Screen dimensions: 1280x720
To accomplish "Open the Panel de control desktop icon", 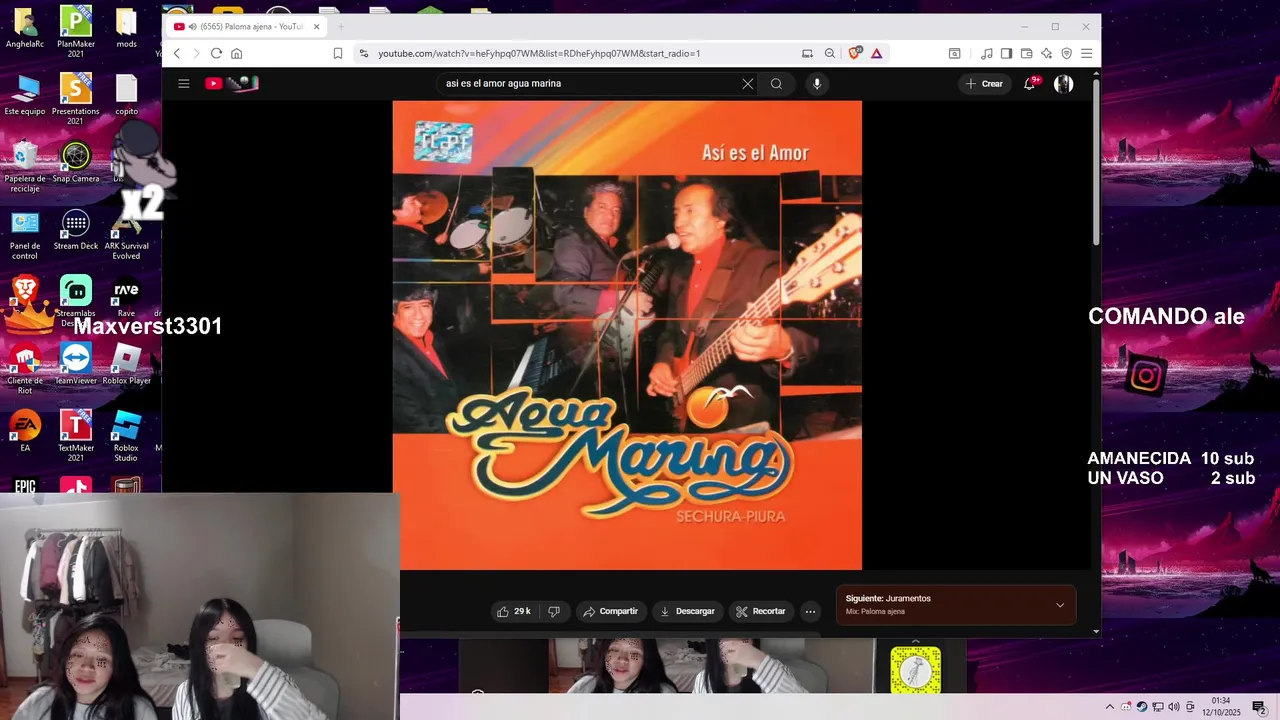I will coord(25,235).
